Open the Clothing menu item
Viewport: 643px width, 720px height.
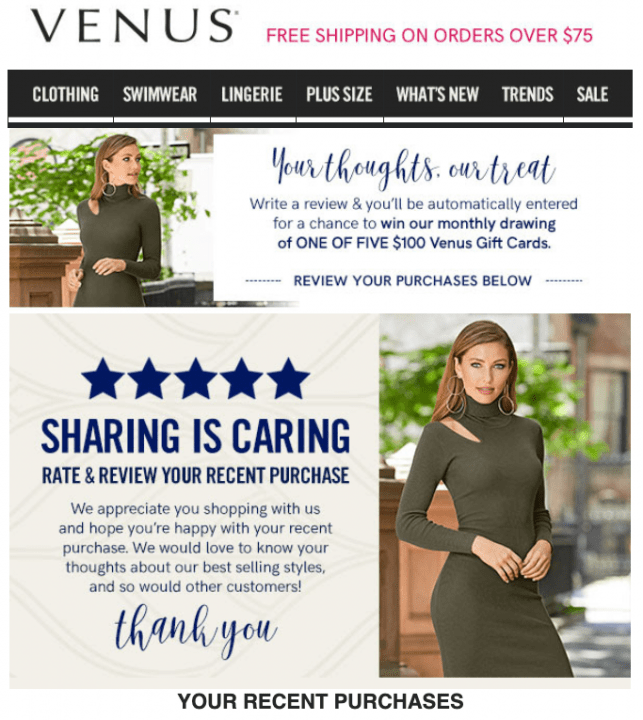[x=65, y=95]
